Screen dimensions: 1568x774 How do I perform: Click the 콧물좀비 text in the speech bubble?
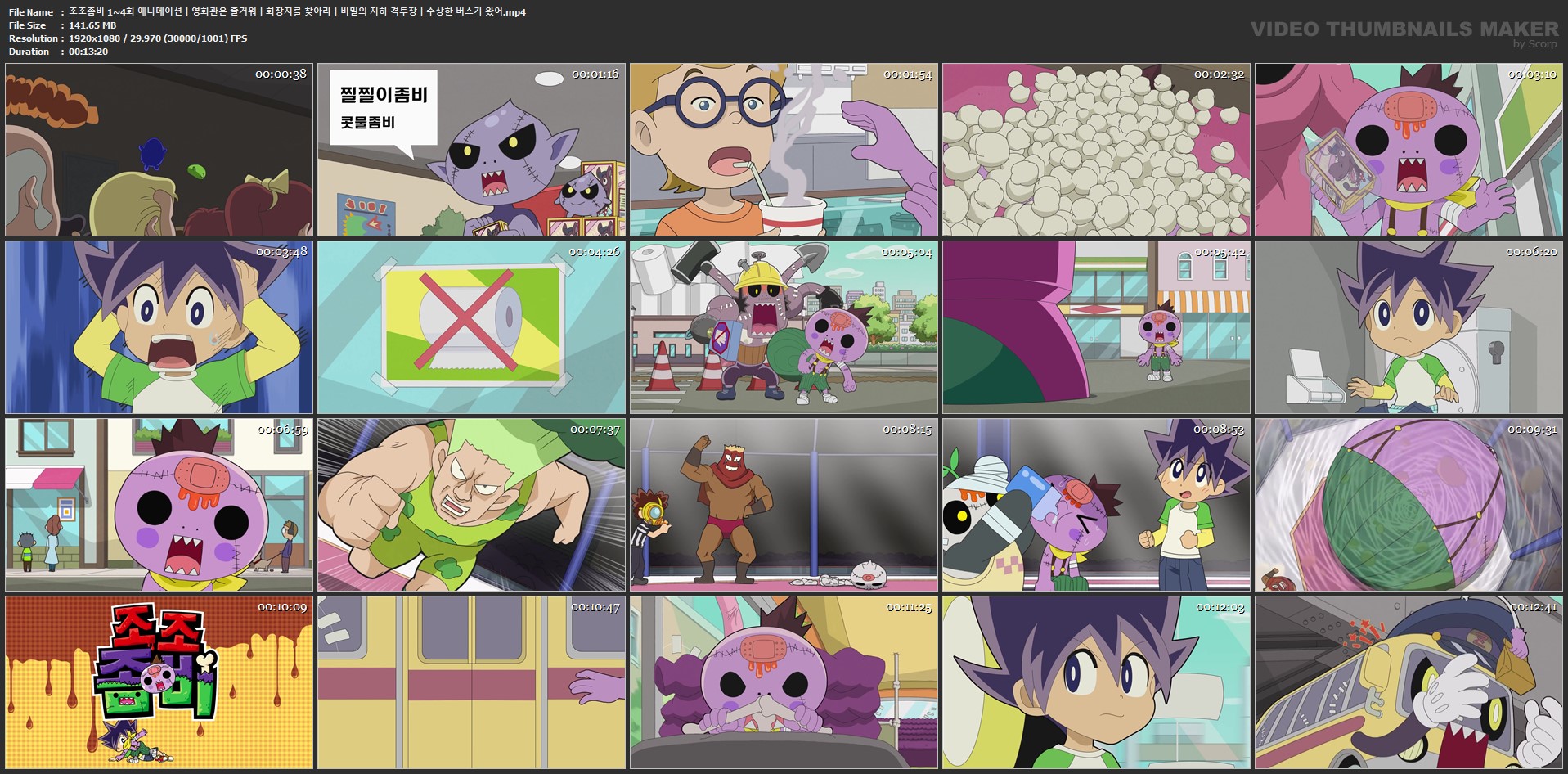click(x=367, y=123)
